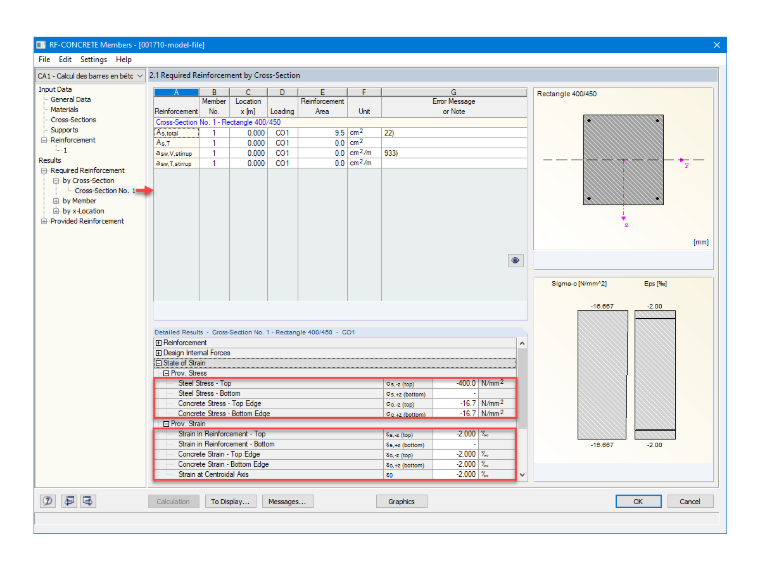This screenshot has height=570, width=760.
Task: Select Steel Stress - Top row
Action: pyautogui.click(x=335, y=383)
